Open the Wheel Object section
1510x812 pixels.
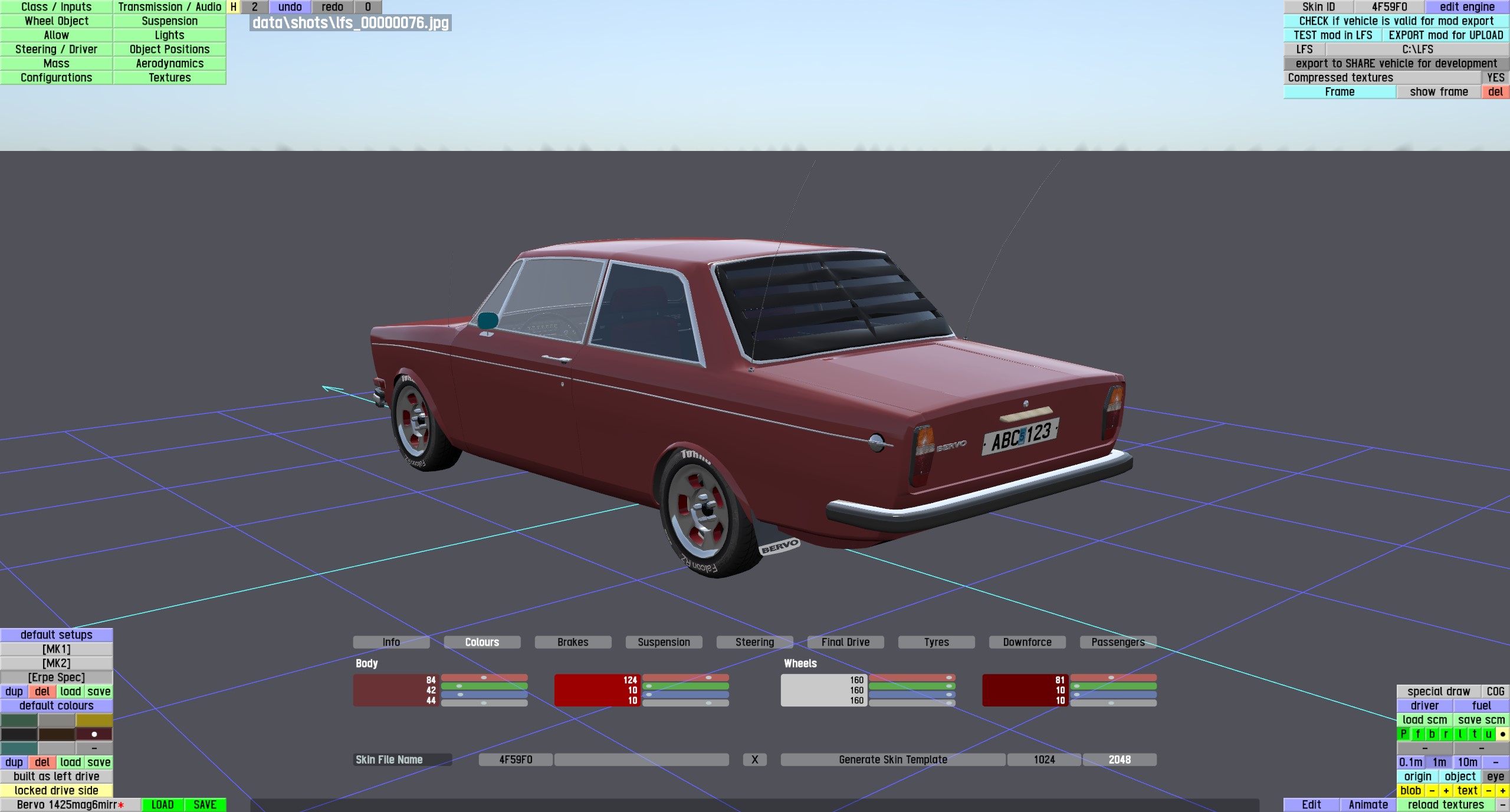pyautogui.click(x=57, y=21)
